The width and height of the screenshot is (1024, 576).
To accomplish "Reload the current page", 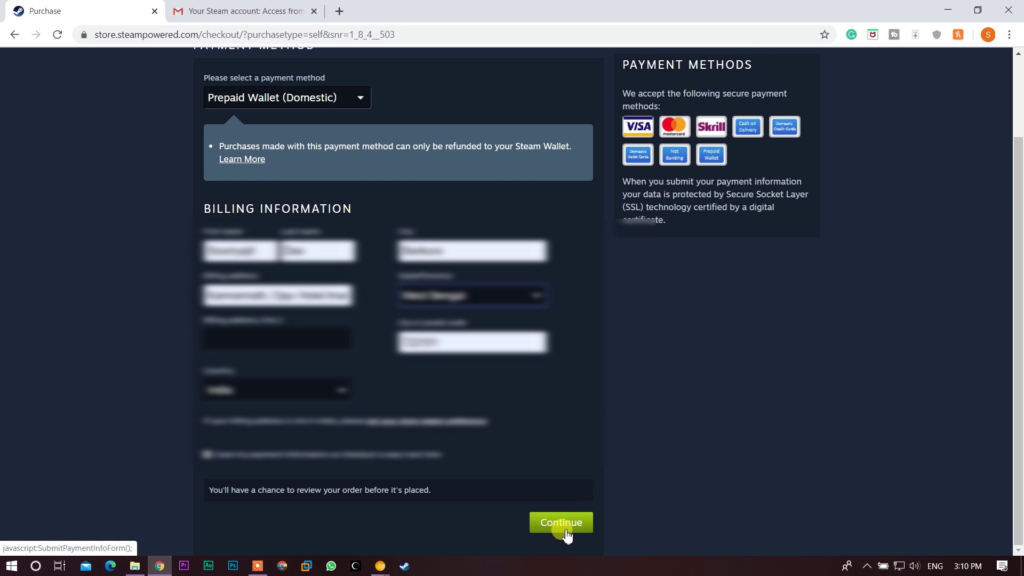I will [x=57, y=35].
